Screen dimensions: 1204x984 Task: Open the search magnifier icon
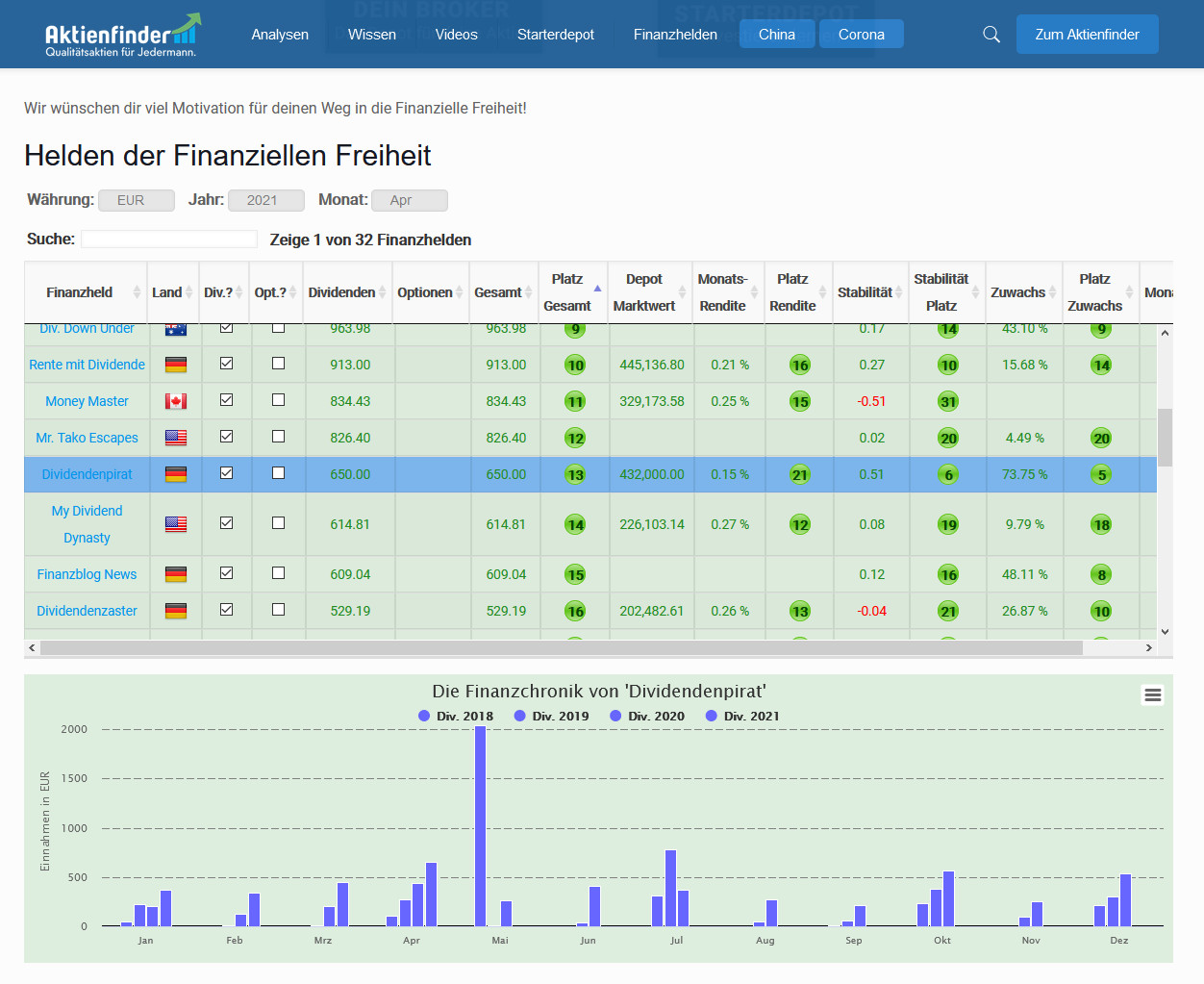click(991, 35)
